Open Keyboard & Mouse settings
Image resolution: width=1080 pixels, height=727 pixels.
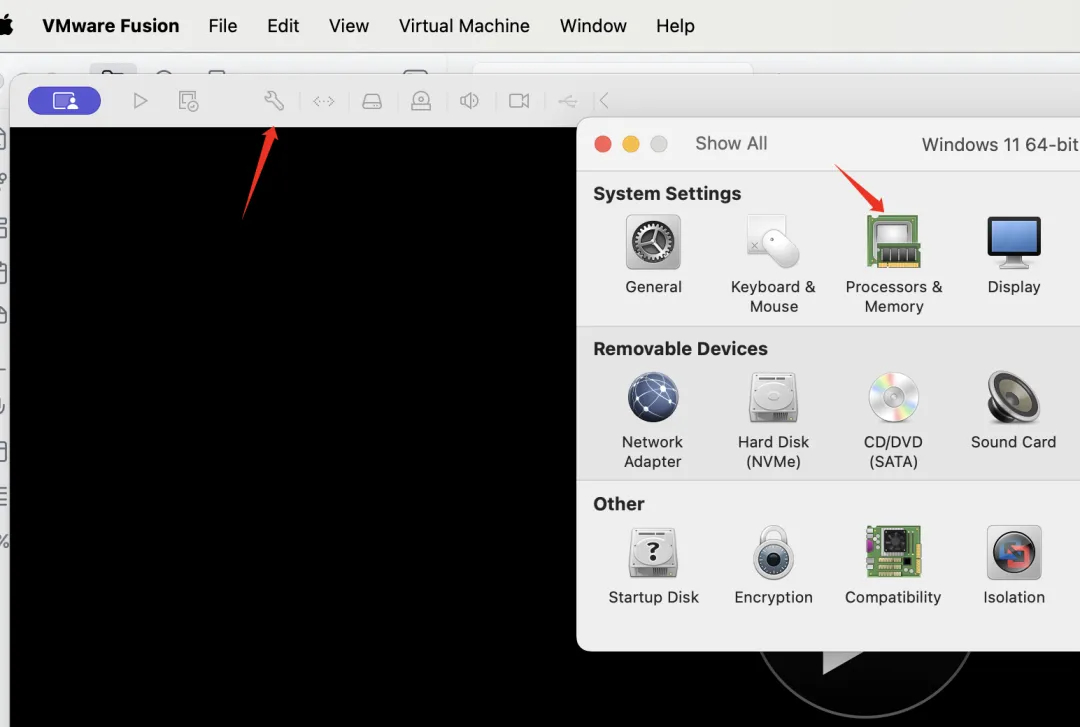coord(773,265)
